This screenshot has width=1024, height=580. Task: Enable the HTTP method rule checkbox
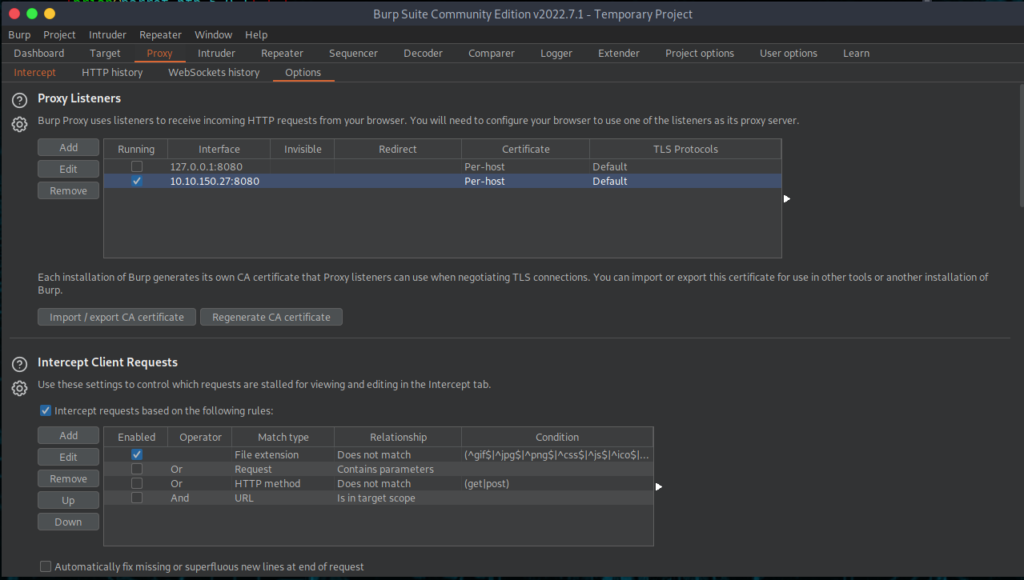tap(136, 483)
